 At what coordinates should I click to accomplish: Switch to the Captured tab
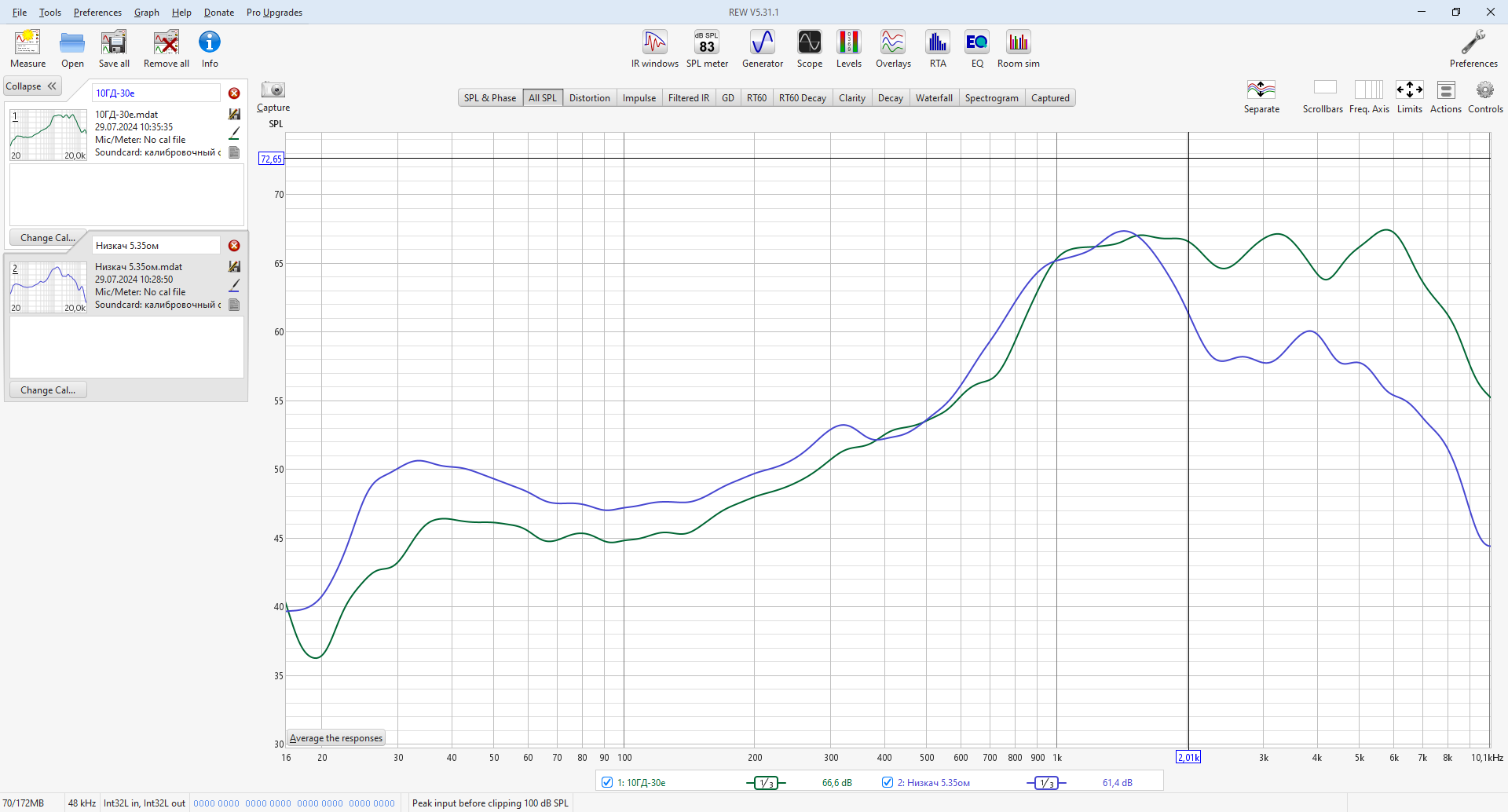point(1050,98)
